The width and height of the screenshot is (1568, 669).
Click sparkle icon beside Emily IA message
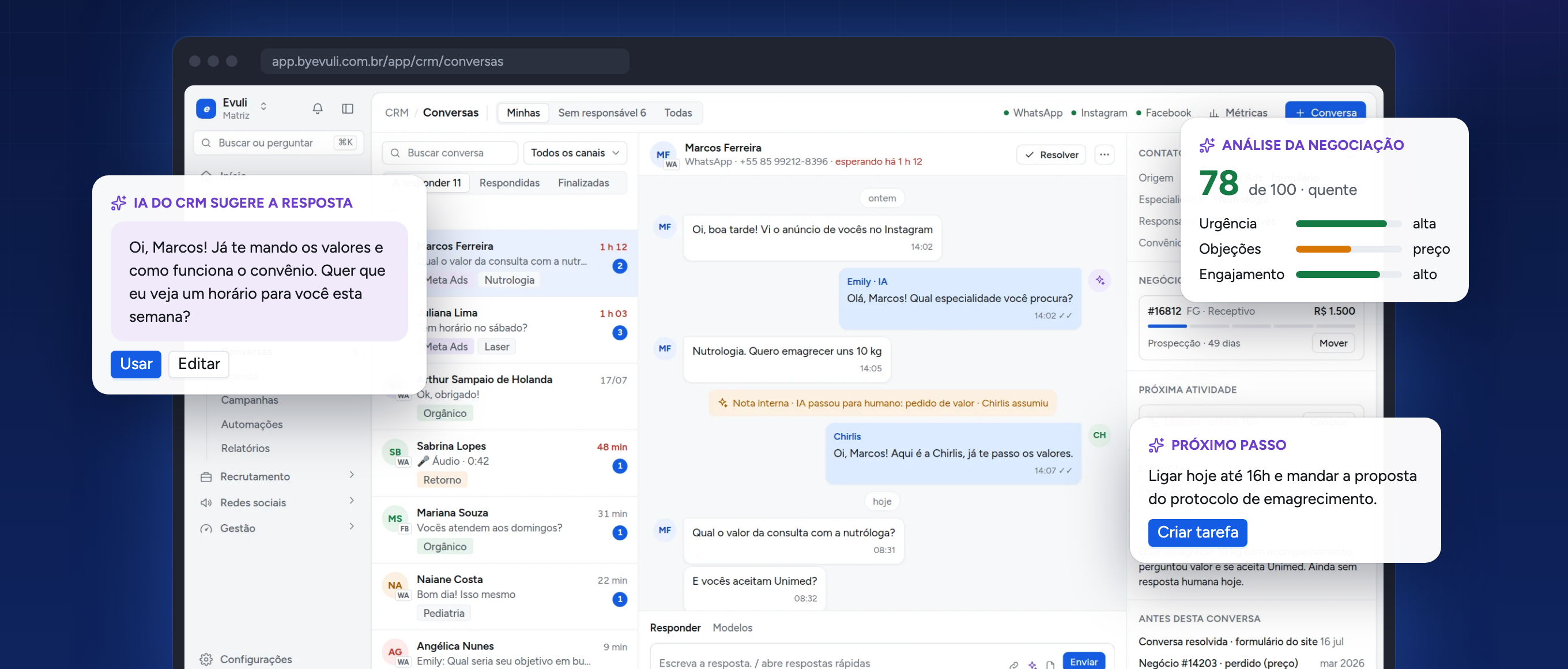pos(1100,280)
